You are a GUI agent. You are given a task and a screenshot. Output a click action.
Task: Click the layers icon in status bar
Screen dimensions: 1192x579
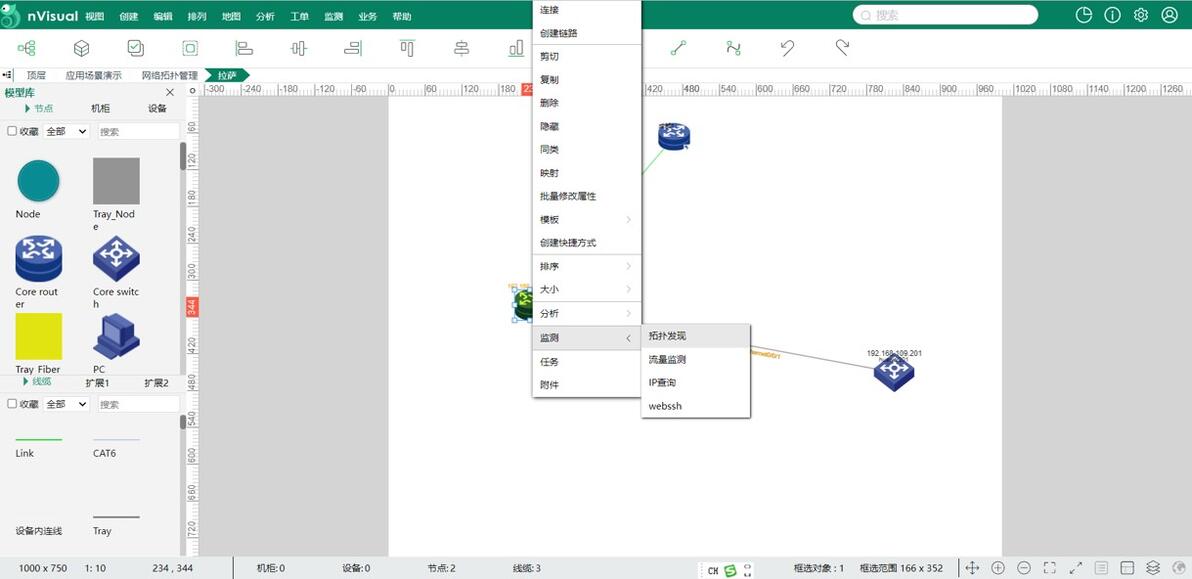1154,567
